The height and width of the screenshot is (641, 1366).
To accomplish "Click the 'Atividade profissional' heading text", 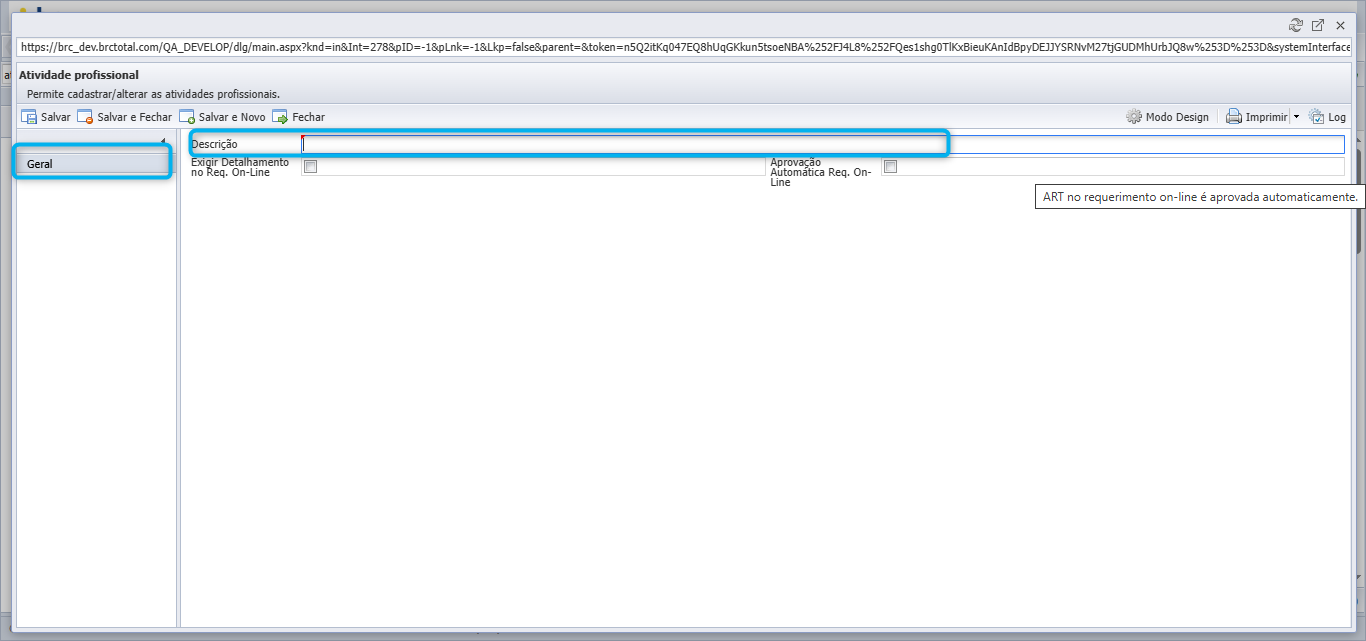I will [x=79, y=75].
